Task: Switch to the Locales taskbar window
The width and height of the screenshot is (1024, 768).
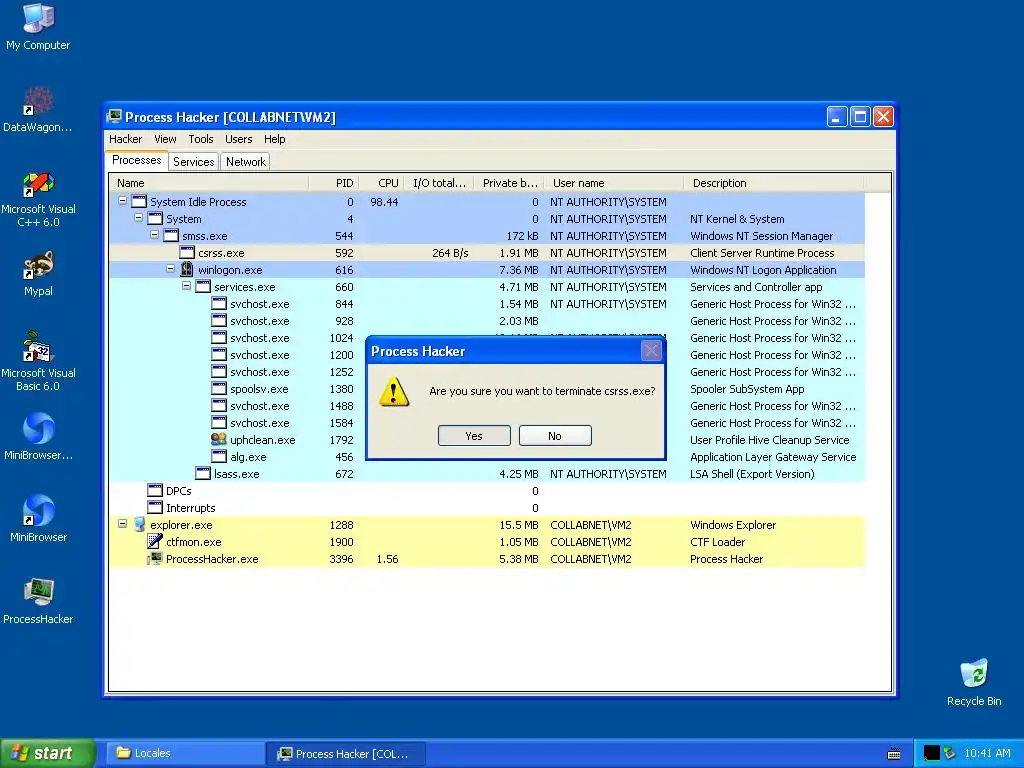Action: [x=184, y=754]
